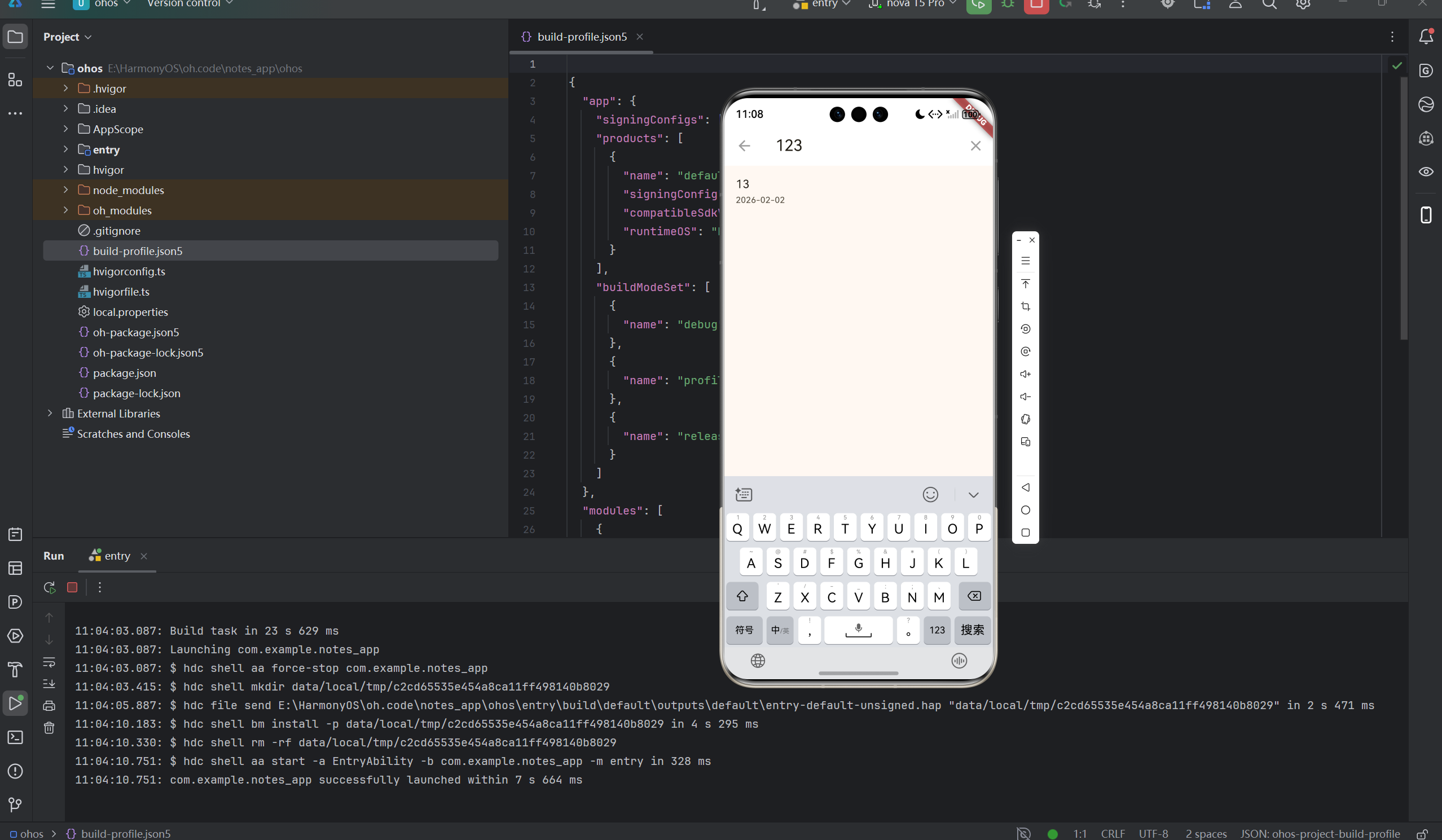1442x840 pixels.
Task: Open the Terminal tool window
Action: coord(15,737)
